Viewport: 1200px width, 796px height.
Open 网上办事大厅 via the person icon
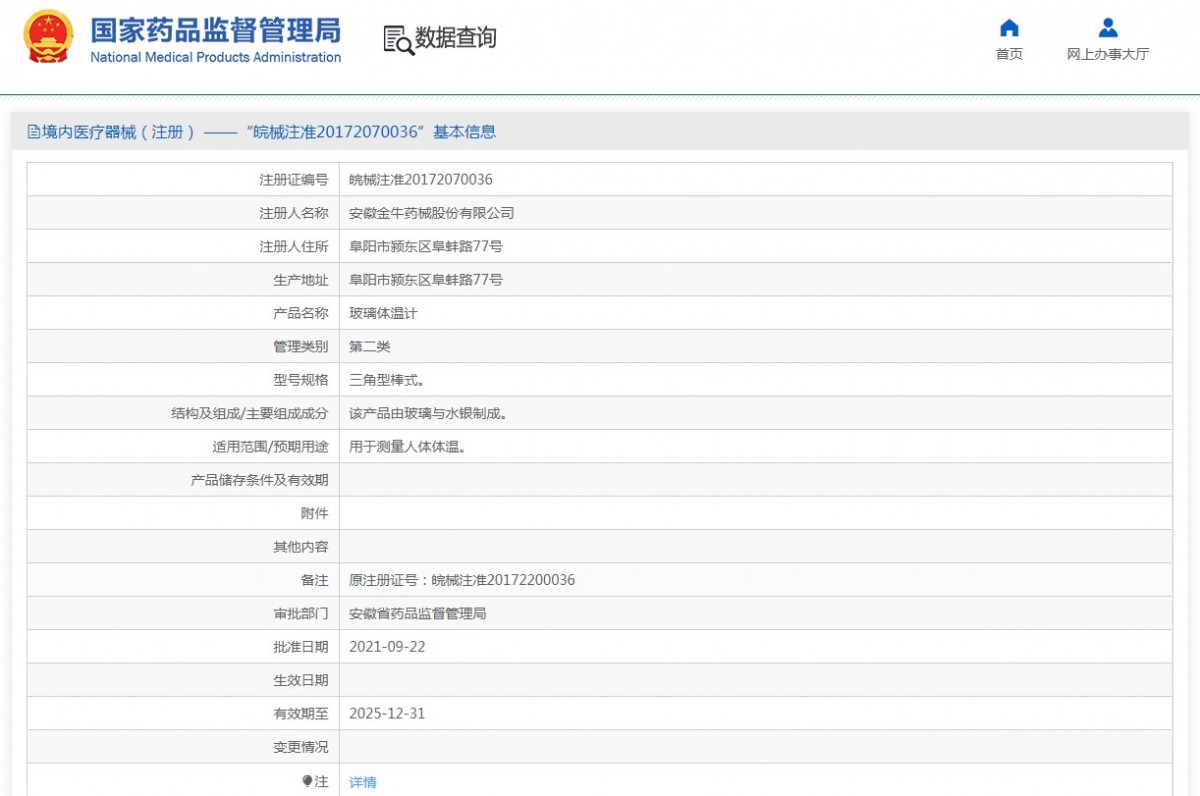point(1108,27)
